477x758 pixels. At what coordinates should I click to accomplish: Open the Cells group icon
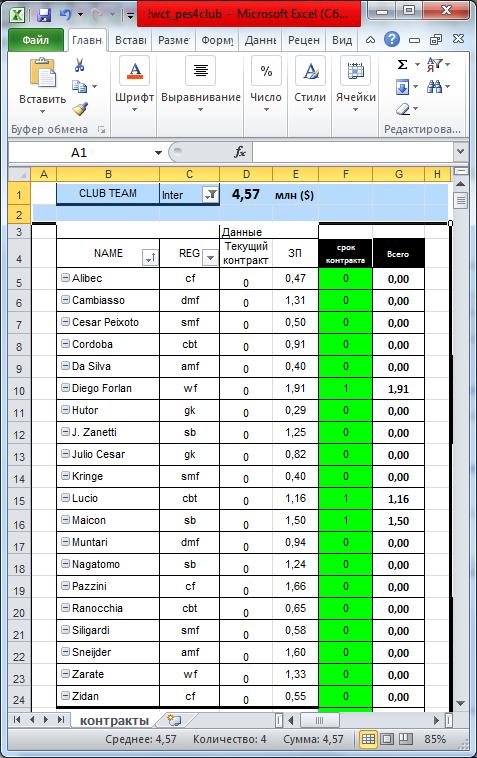356,71
